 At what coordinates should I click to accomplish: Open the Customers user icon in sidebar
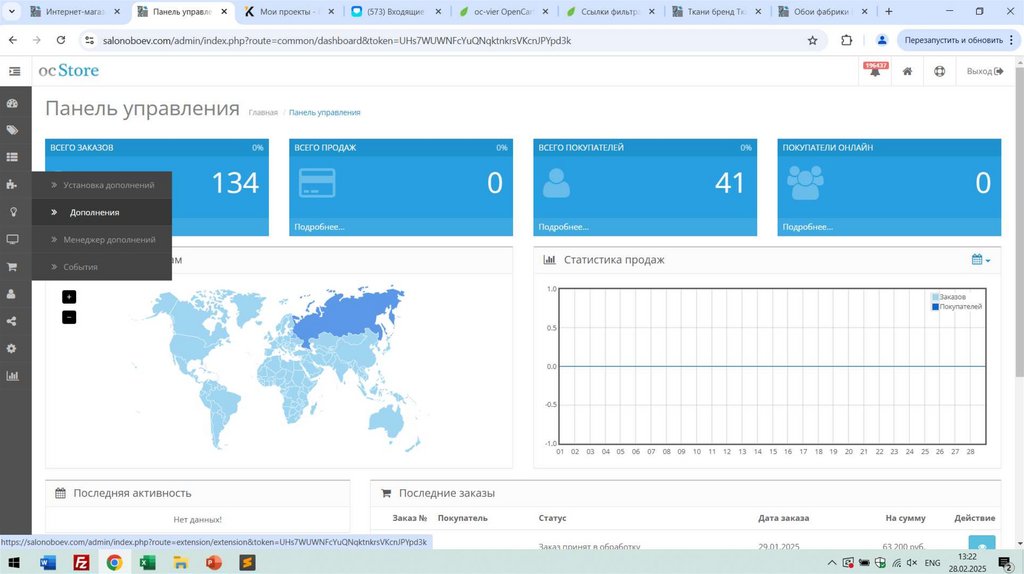(x=13, y=294)
